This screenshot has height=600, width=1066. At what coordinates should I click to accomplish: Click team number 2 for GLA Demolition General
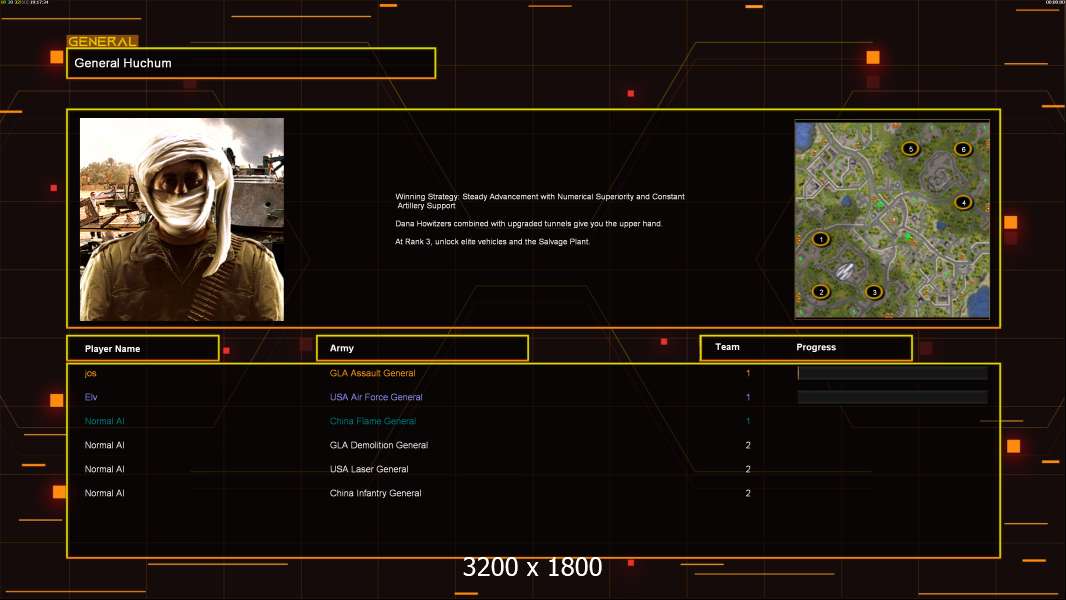pyautogui.click(x=748, y=445)
